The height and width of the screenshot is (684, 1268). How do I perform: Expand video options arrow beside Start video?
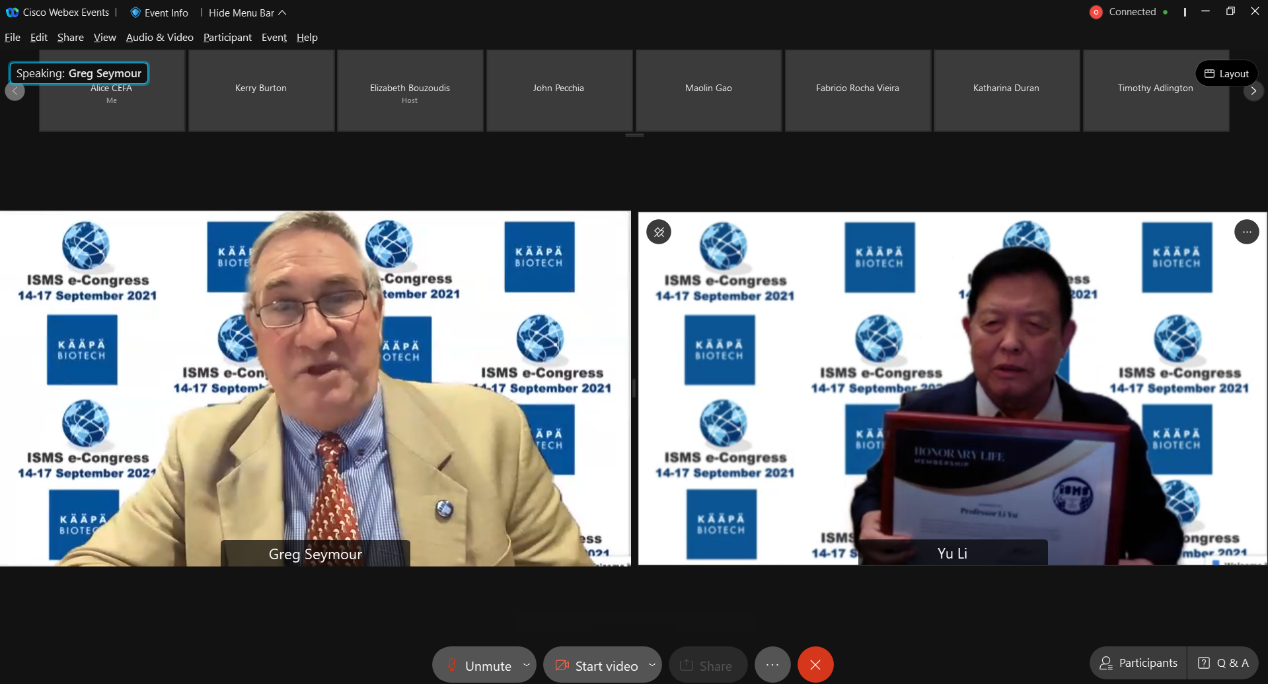pos(652,665)
